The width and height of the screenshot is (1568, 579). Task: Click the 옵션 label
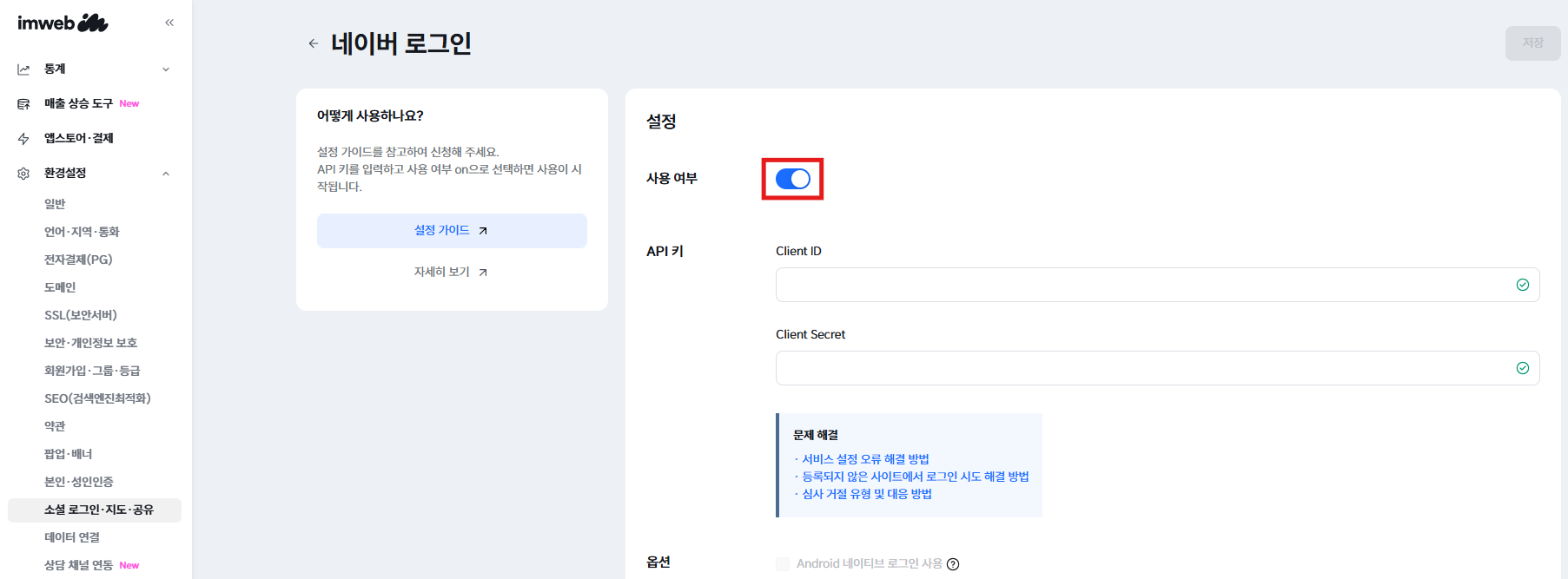658,562
